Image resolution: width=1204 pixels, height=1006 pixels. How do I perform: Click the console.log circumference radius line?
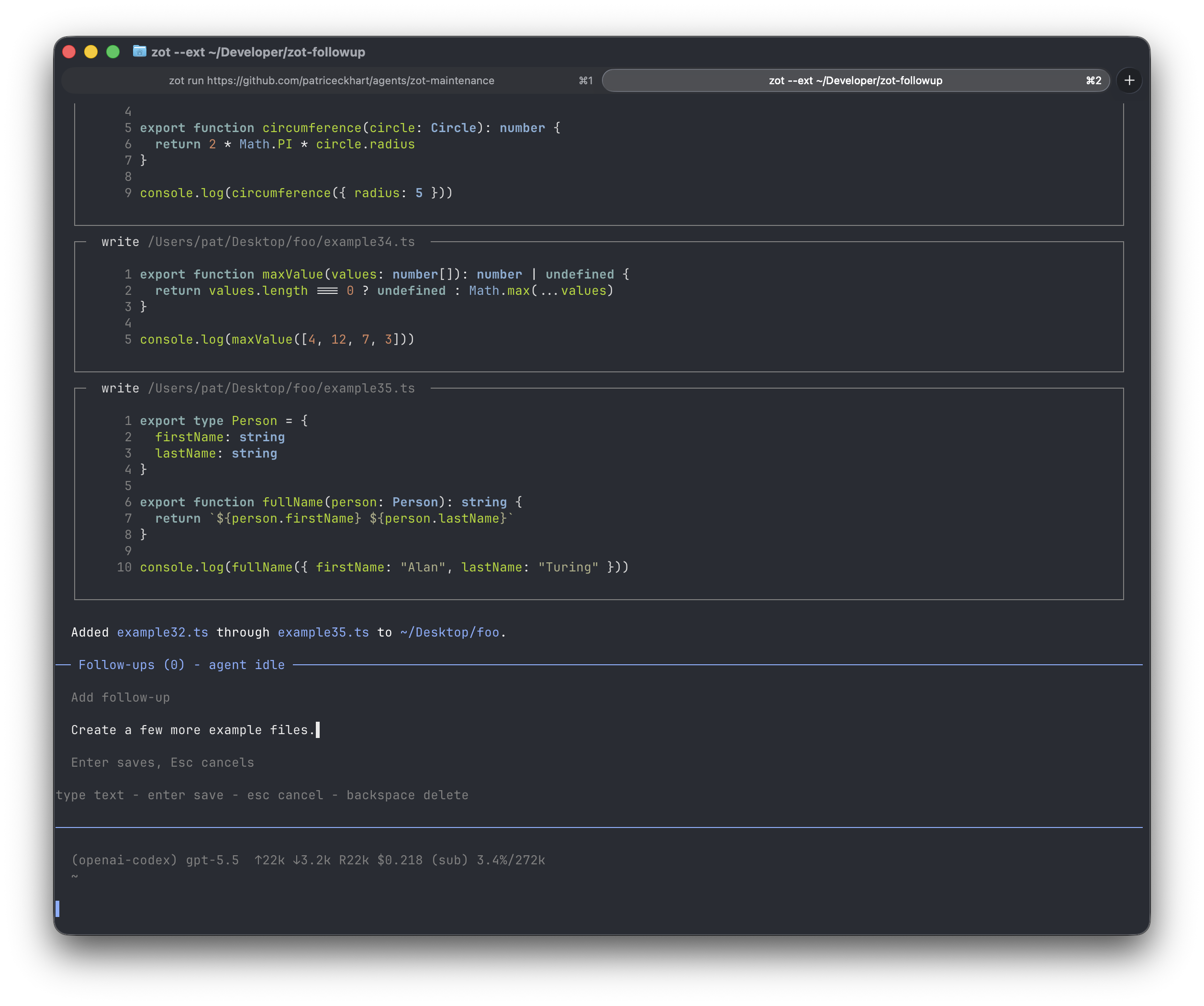pos(296,193)
